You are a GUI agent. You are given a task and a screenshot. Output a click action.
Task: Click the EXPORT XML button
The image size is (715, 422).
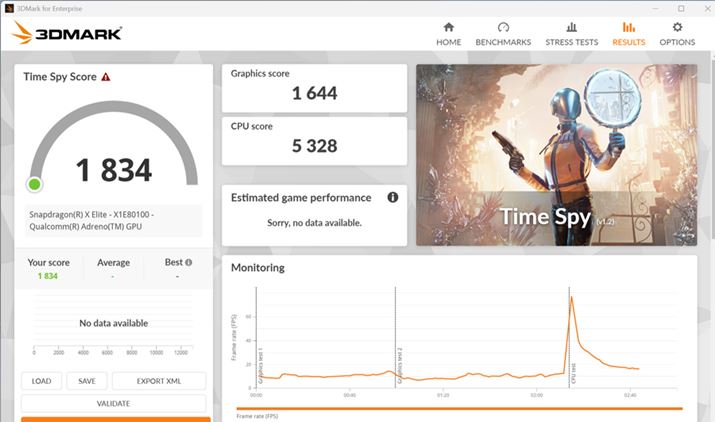[x=159, y=381]
